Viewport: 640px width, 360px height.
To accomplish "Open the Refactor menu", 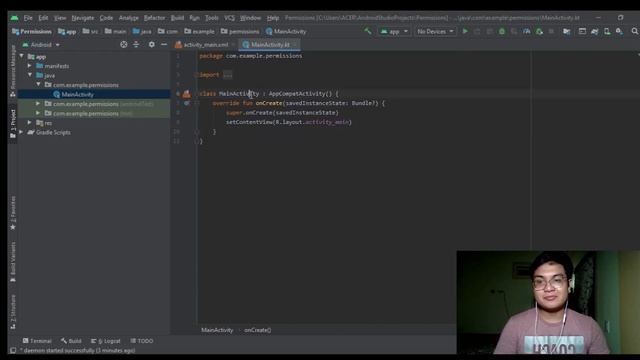I will tap(155, 18).
